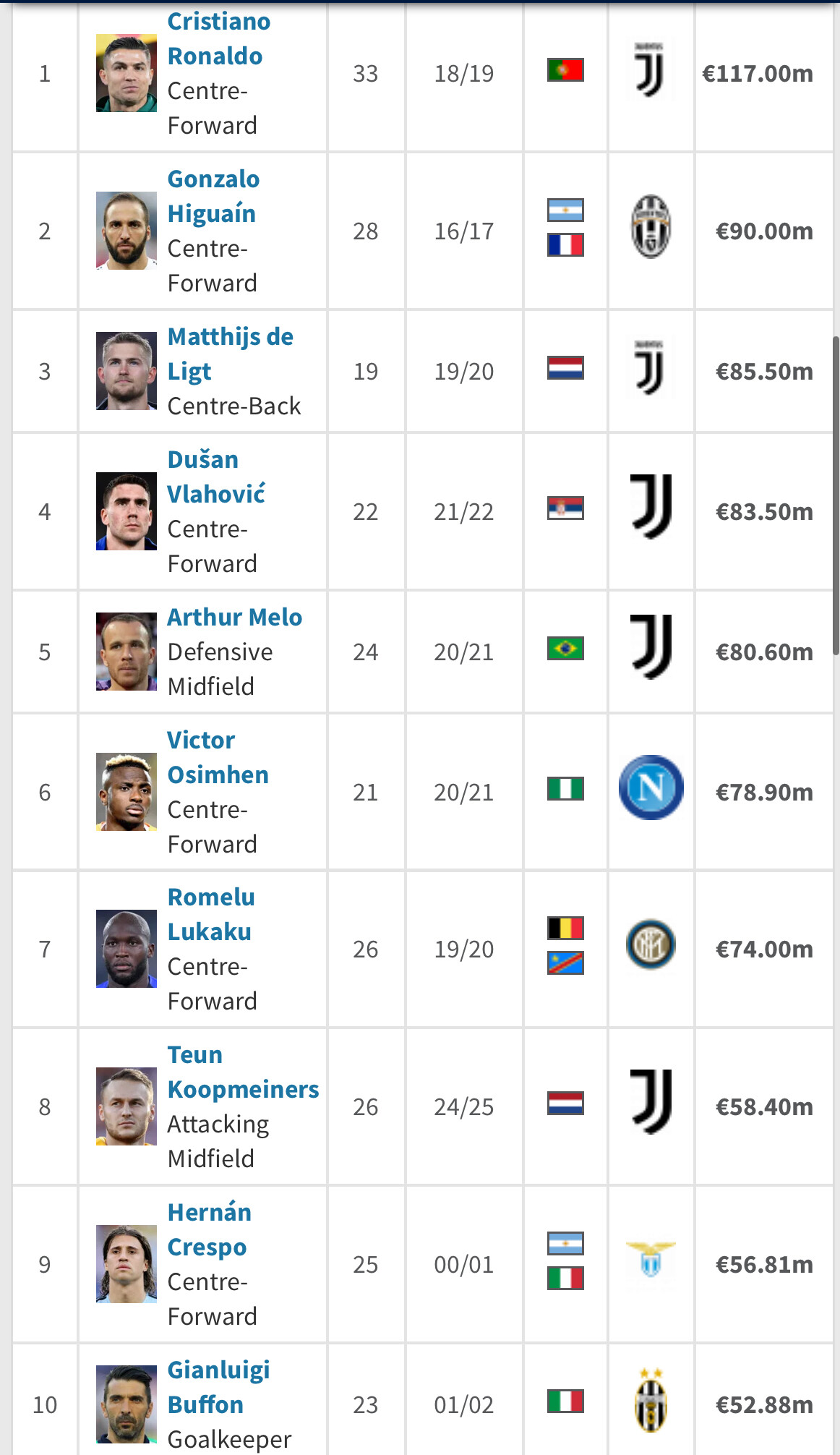Open Cristiano Ronaldo's player profile link
Viewport: 840px width, 1455px height.
[218, 39]
